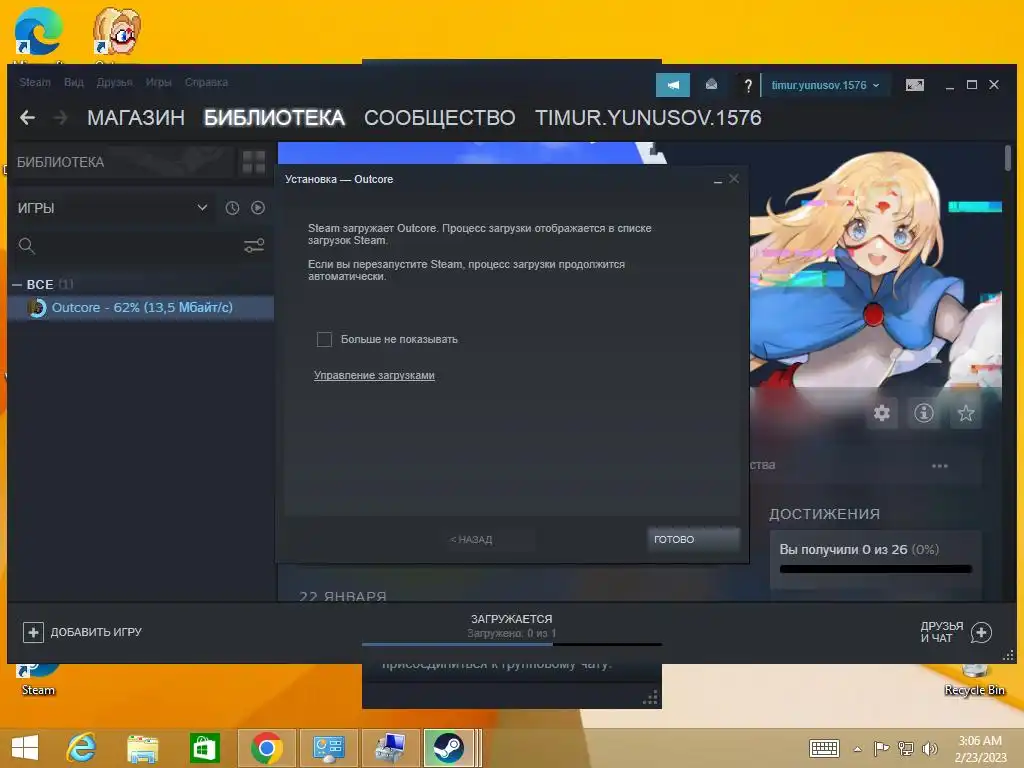
Task: Click the БИБЛИОТЕКА home button in sidebar
Action: 123,162
